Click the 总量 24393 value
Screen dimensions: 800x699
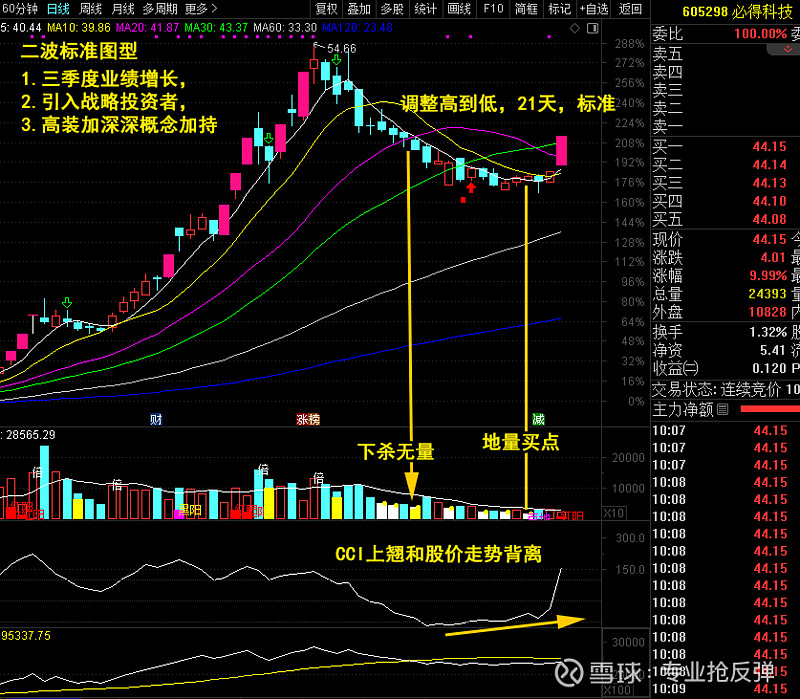pyautogui.click(x=767, y=294)
